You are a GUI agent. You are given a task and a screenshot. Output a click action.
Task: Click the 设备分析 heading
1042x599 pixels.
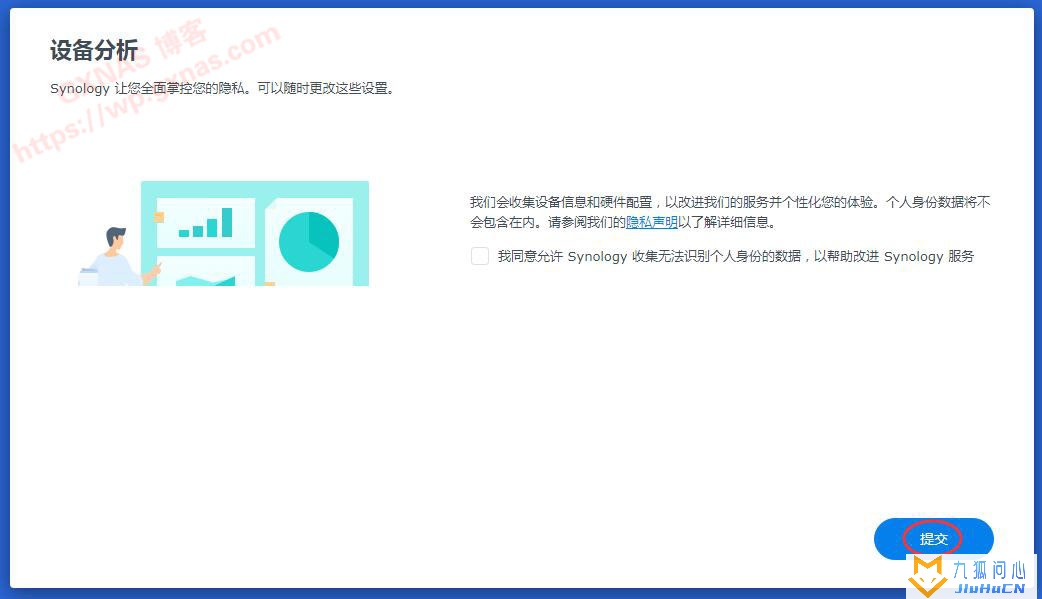pos(94,50)
